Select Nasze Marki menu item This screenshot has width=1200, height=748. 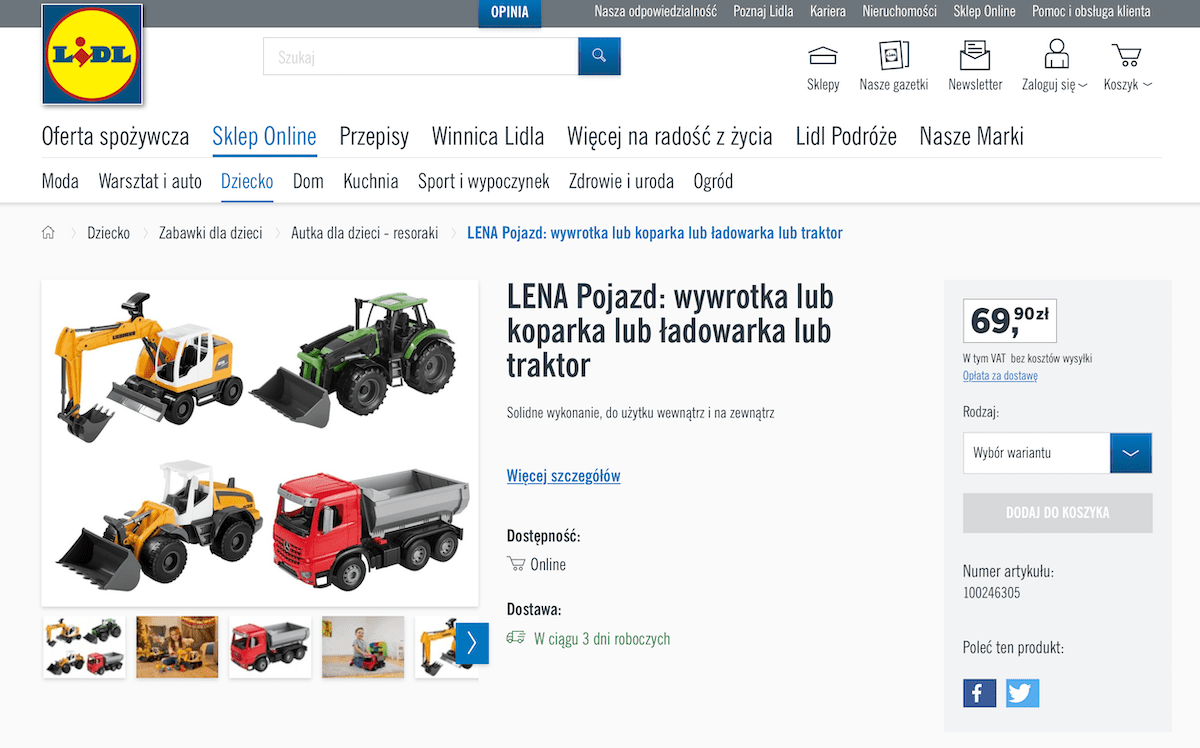point(972,137)
